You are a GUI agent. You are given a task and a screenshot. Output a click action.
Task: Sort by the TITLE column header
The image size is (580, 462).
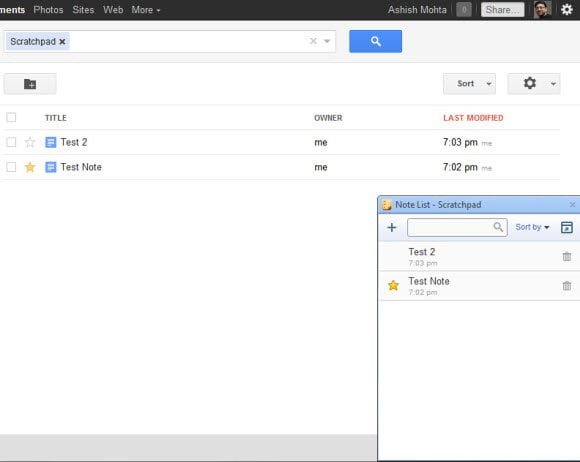coord(55,118)
